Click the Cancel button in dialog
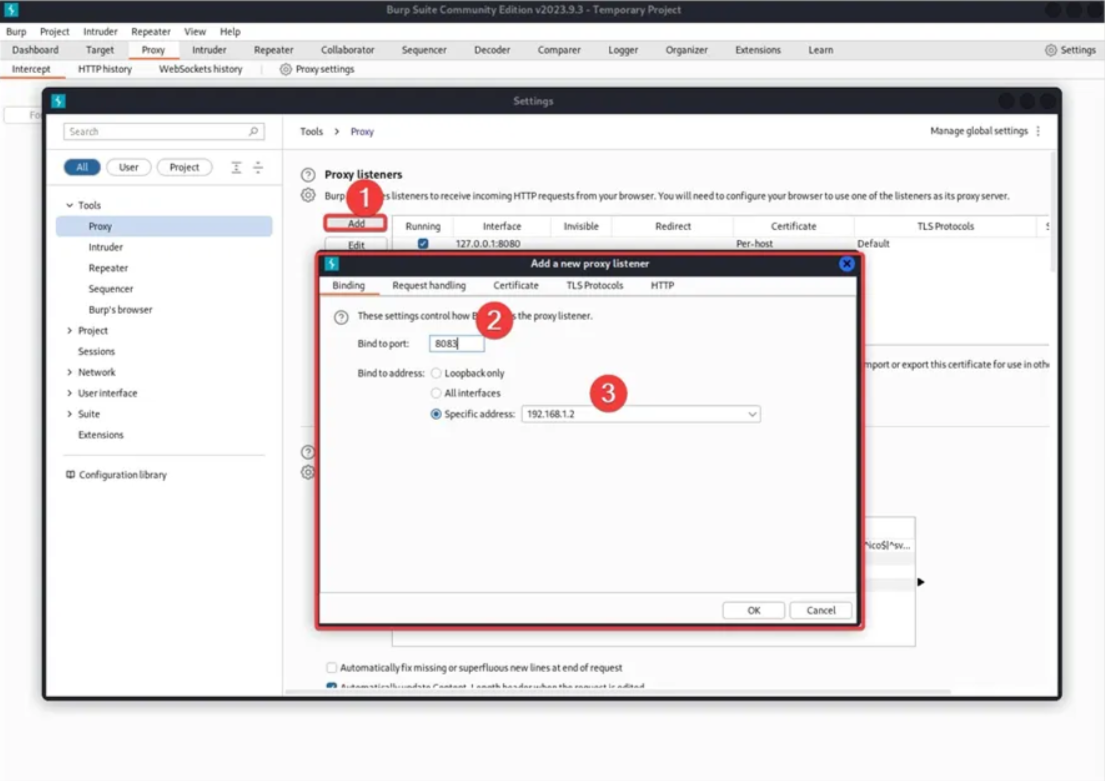 click(820, 610)
